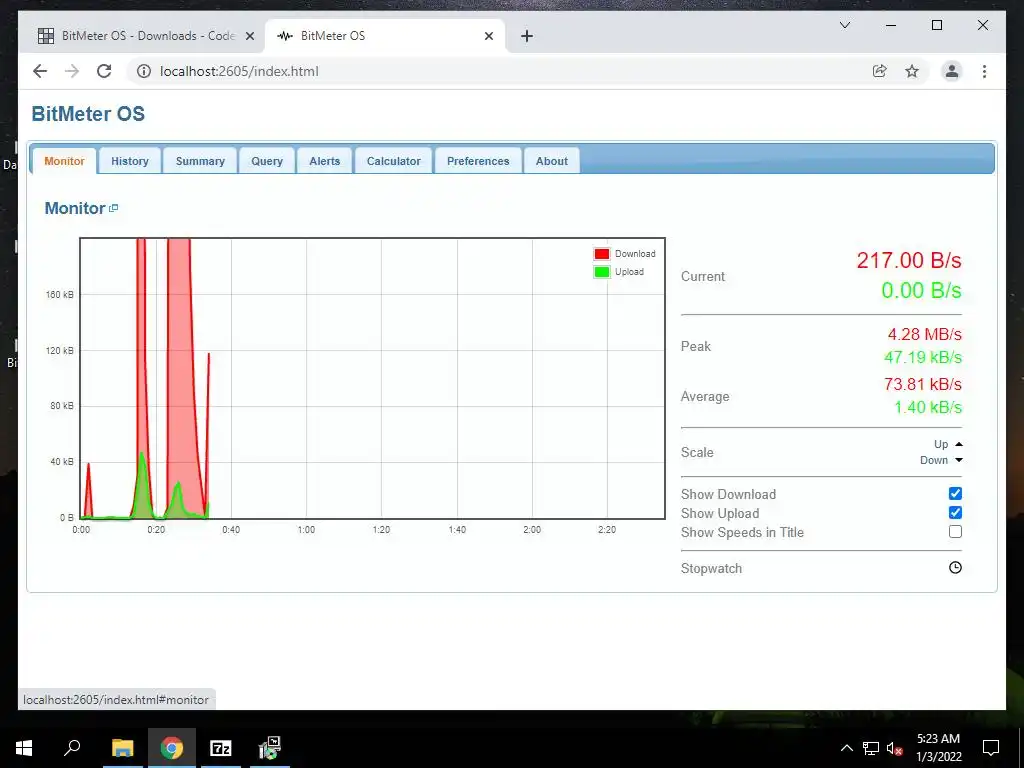Click the site information icon in address bar

point(144,71)
